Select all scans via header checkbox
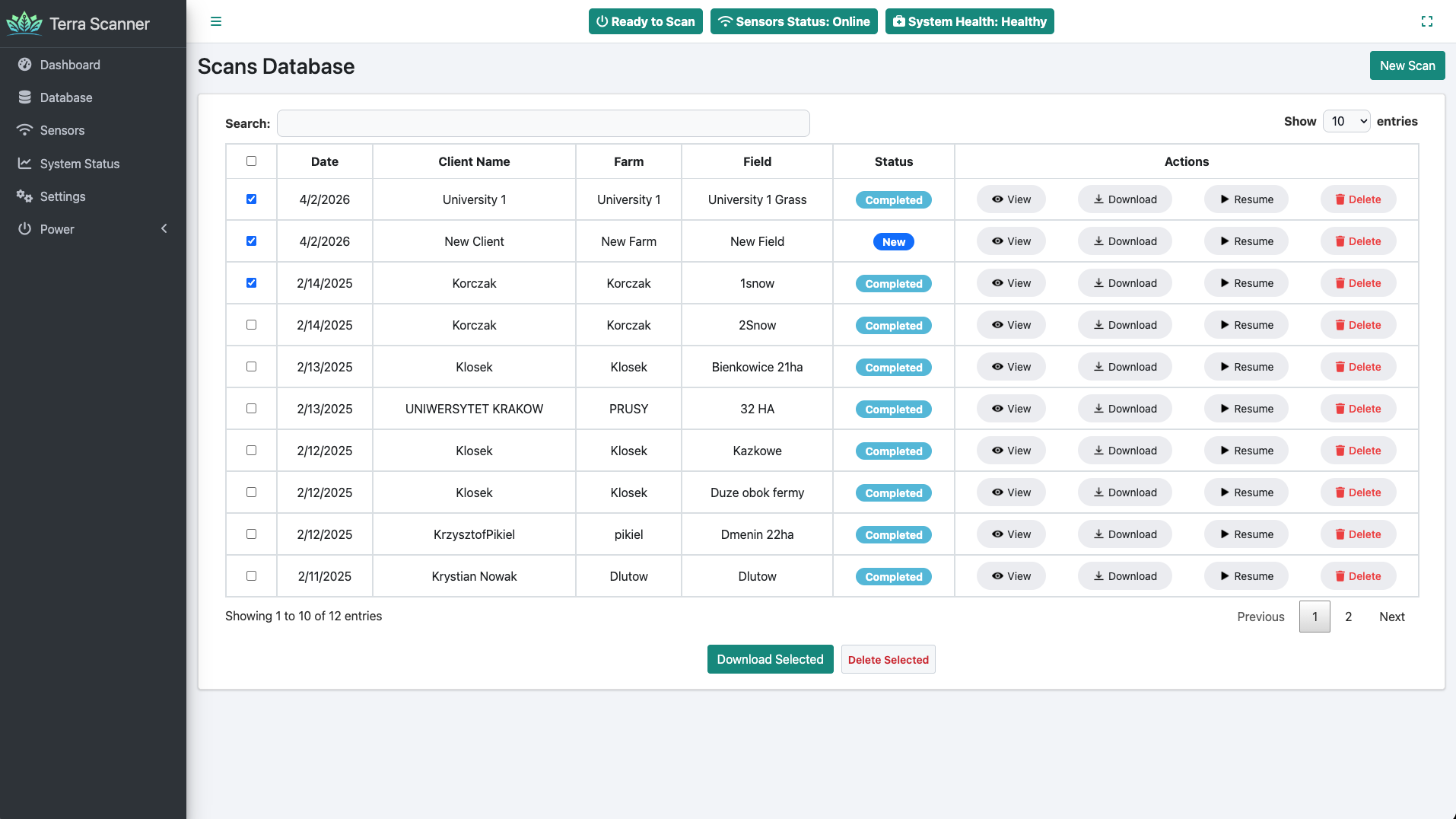The image size is (1456, 819). tap(252, 161)
